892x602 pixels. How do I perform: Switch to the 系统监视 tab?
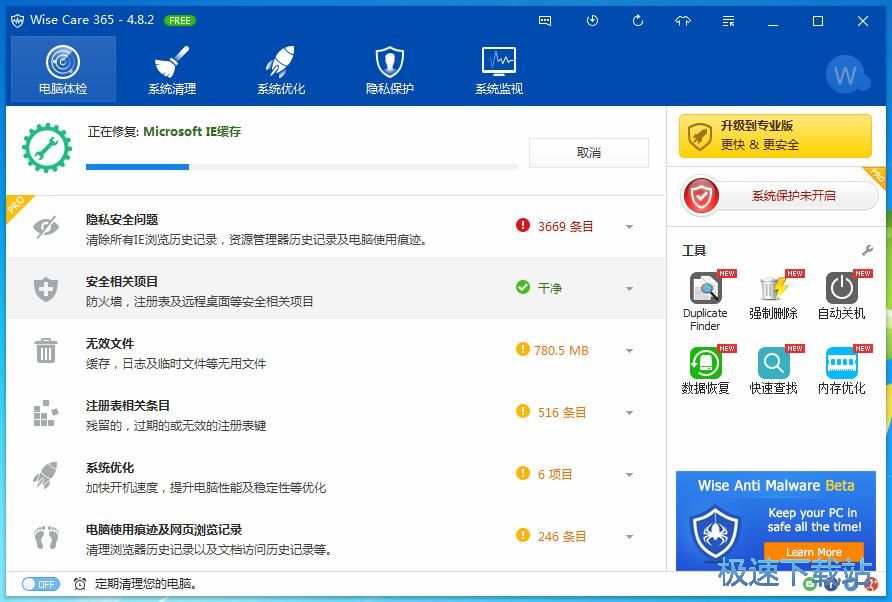click(x=499, y=69)
